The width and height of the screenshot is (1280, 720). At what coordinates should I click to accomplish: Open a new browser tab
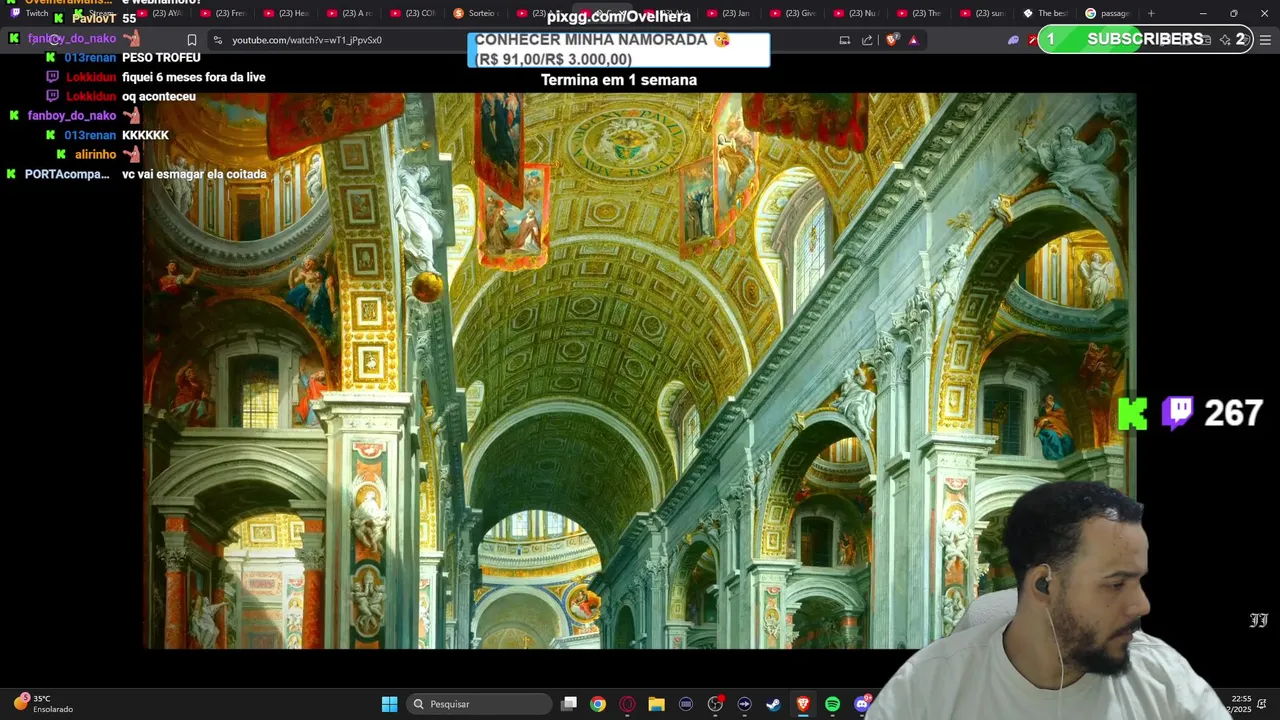1151,13
